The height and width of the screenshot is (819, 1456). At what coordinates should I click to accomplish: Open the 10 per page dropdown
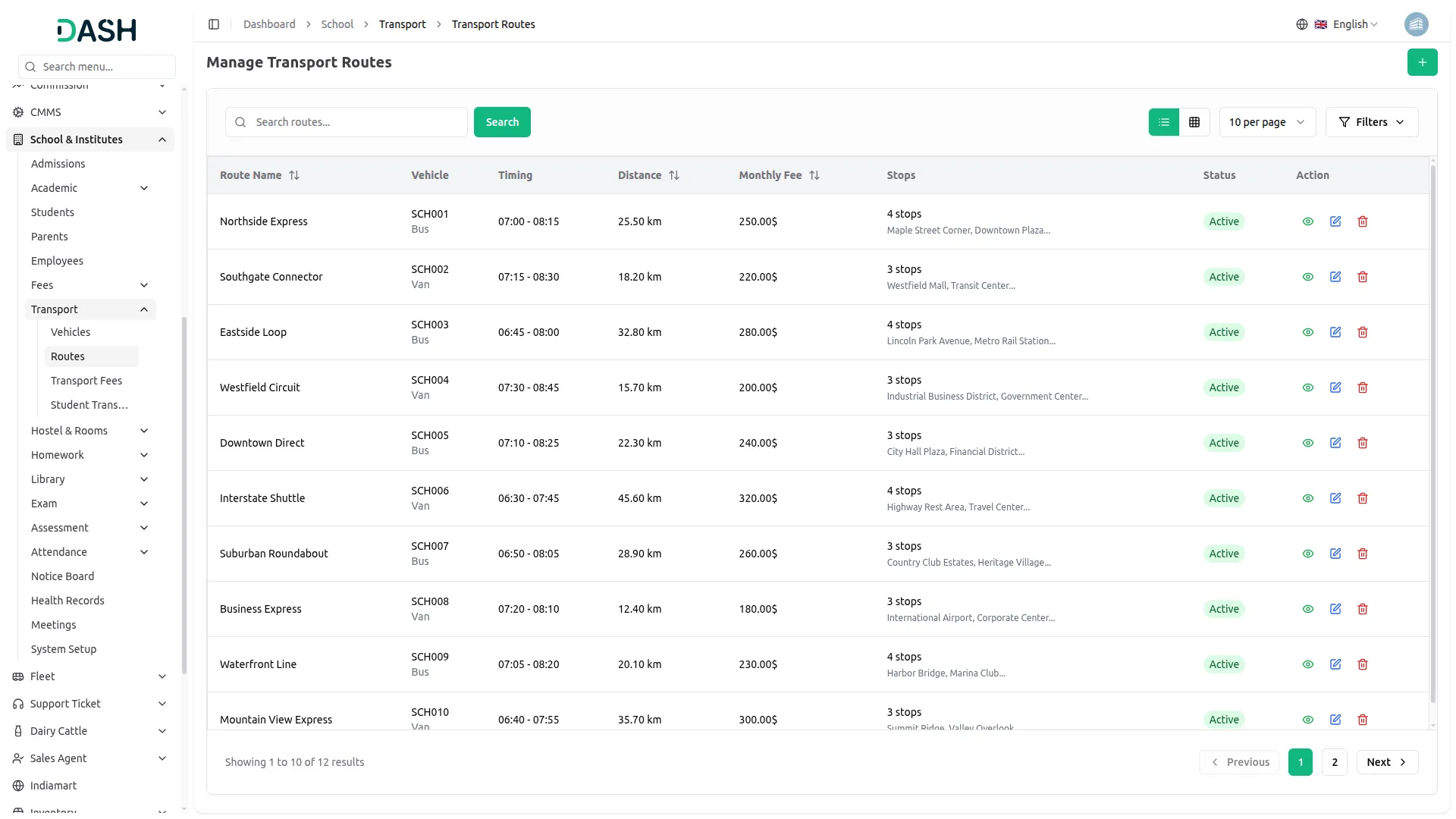(1266, 122)
